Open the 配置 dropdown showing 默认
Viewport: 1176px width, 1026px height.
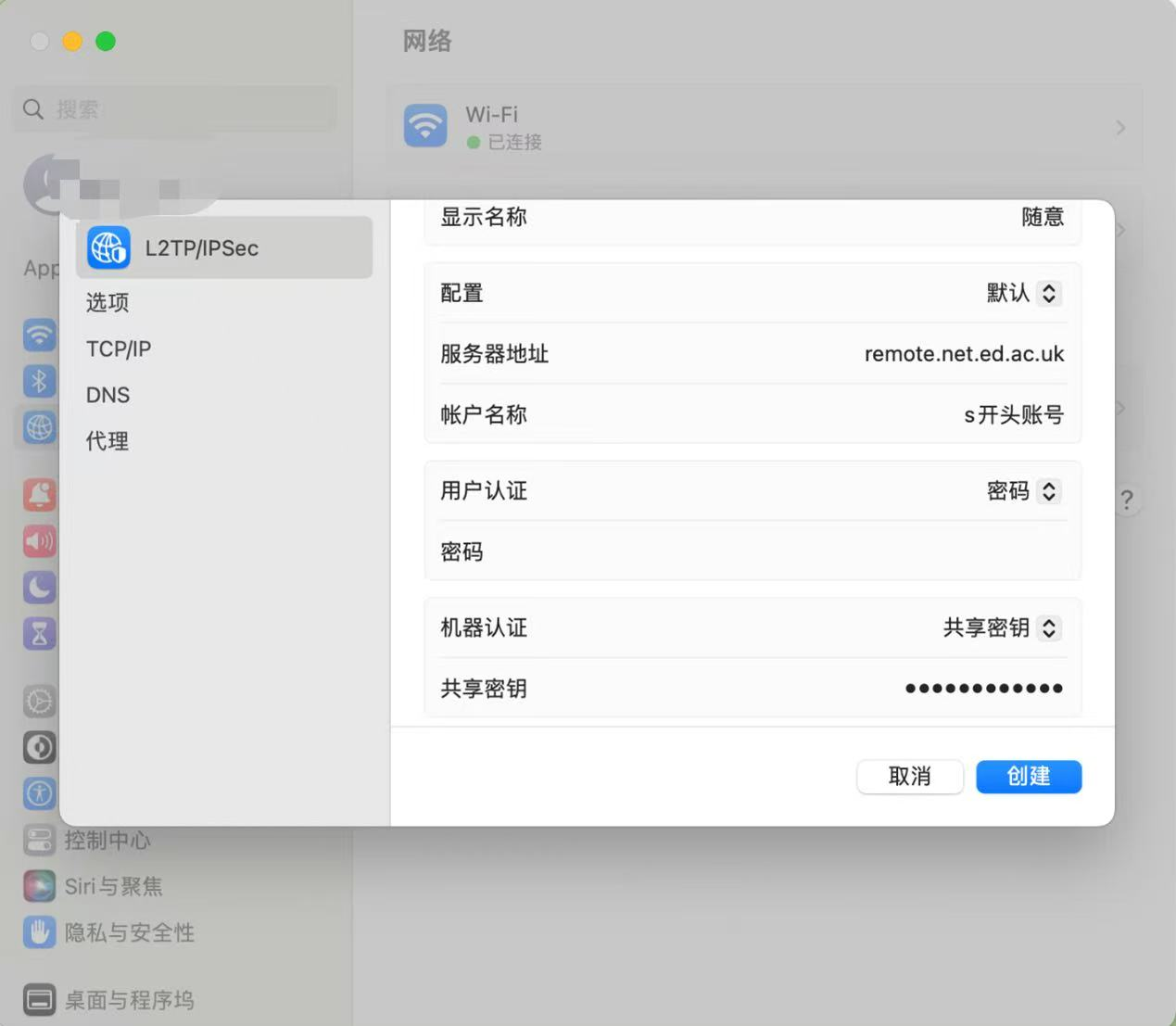[x=1023, y=294]
